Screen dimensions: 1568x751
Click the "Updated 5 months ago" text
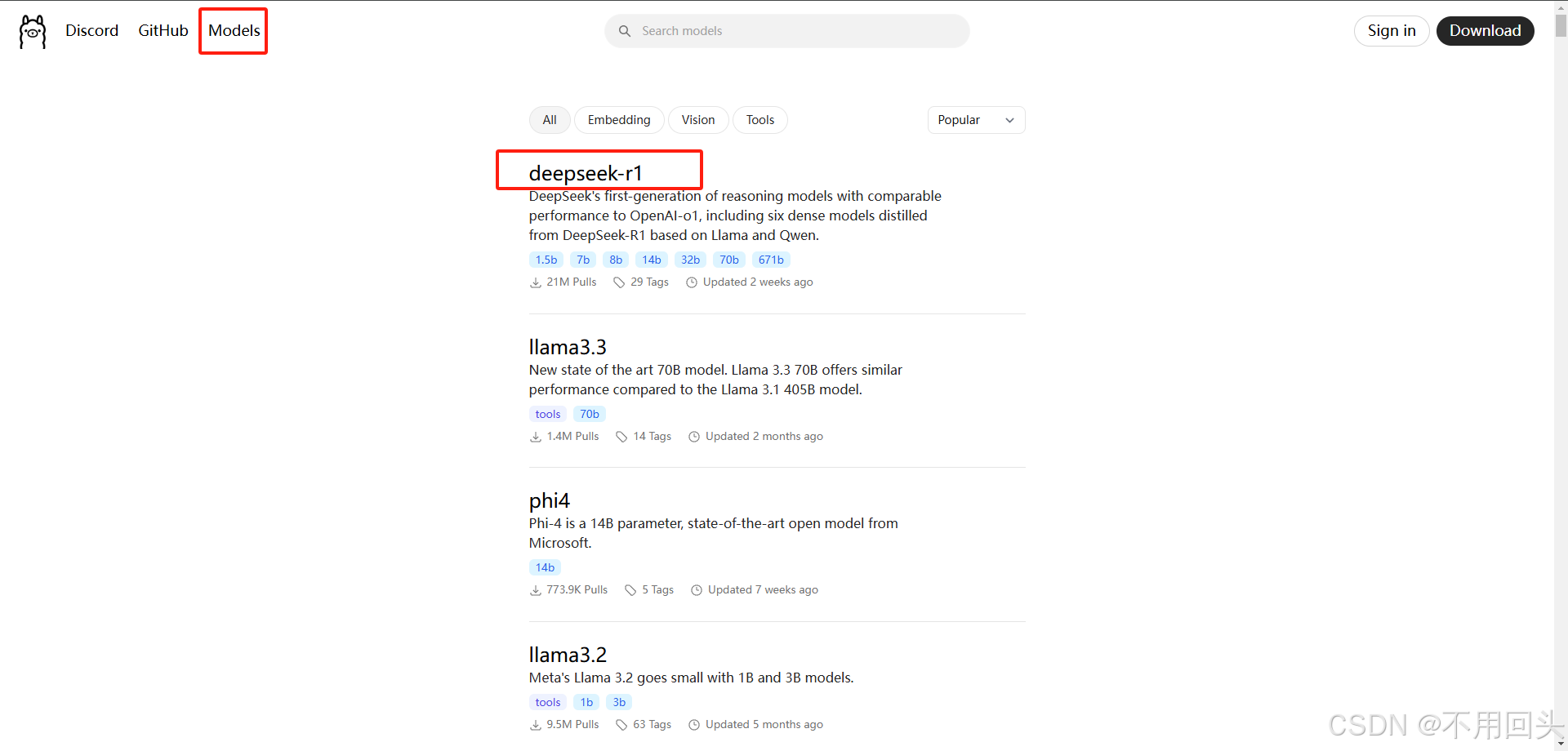tap(764, 725)
